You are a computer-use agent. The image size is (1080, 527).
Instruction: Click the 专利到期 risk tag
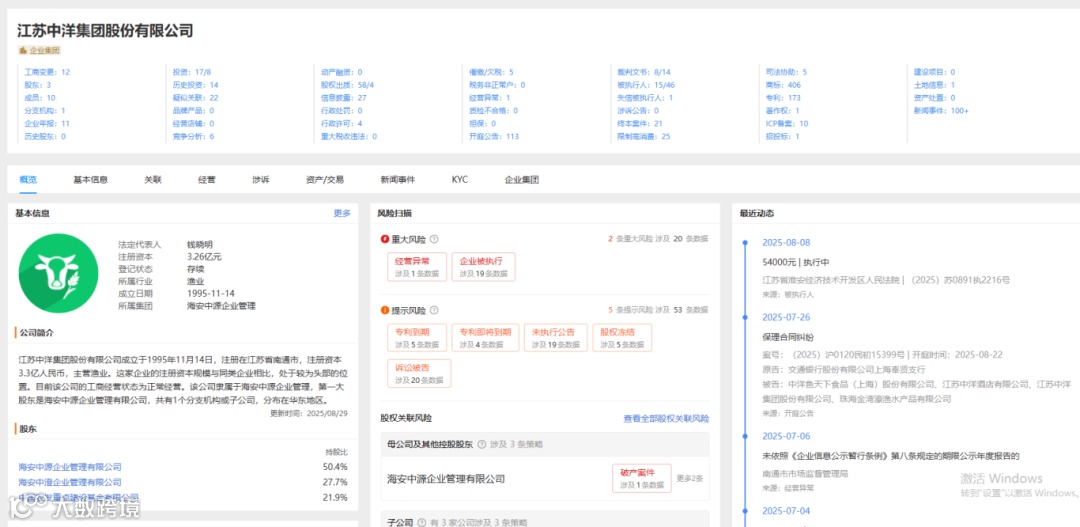pos(417,338)
